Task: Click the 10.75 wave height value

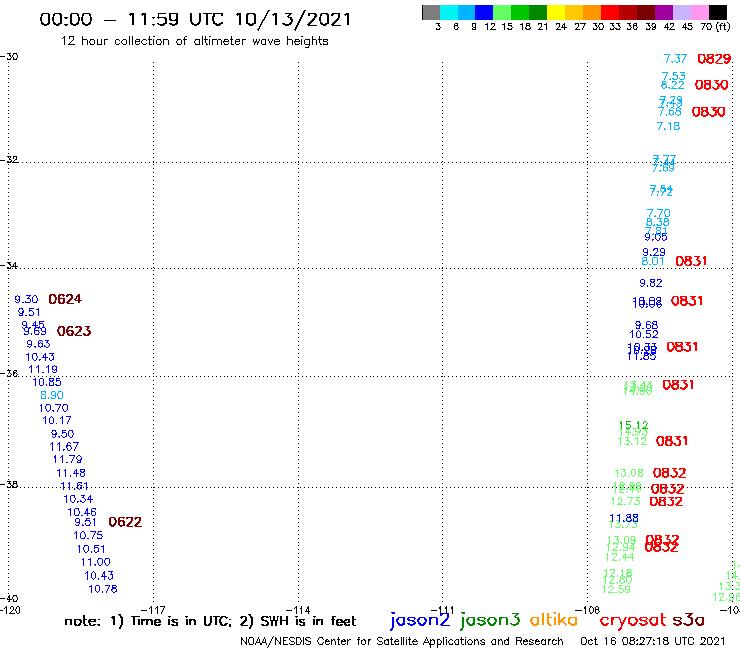Action: click(88, 535)
